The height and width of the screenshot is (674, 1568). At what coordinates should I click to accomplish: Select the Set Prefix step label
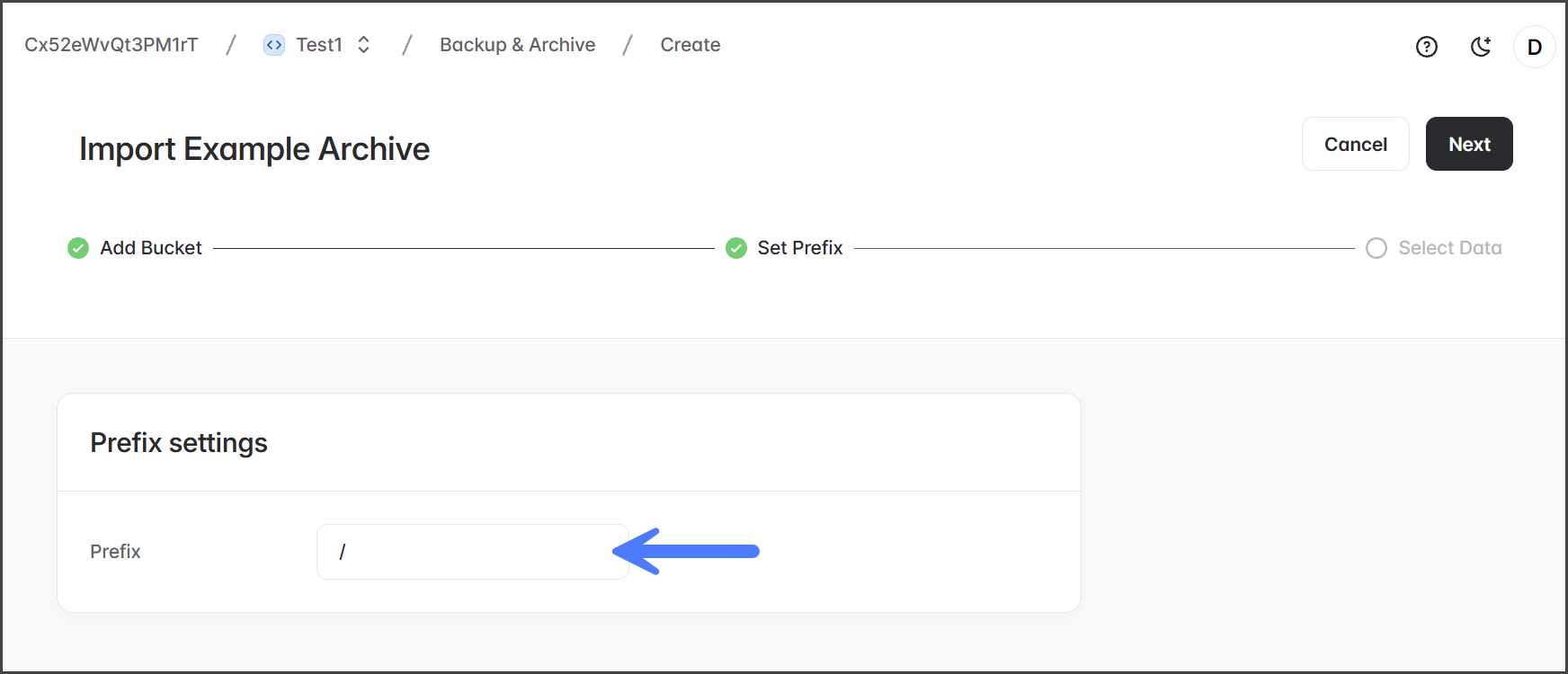tap(800, 248)
